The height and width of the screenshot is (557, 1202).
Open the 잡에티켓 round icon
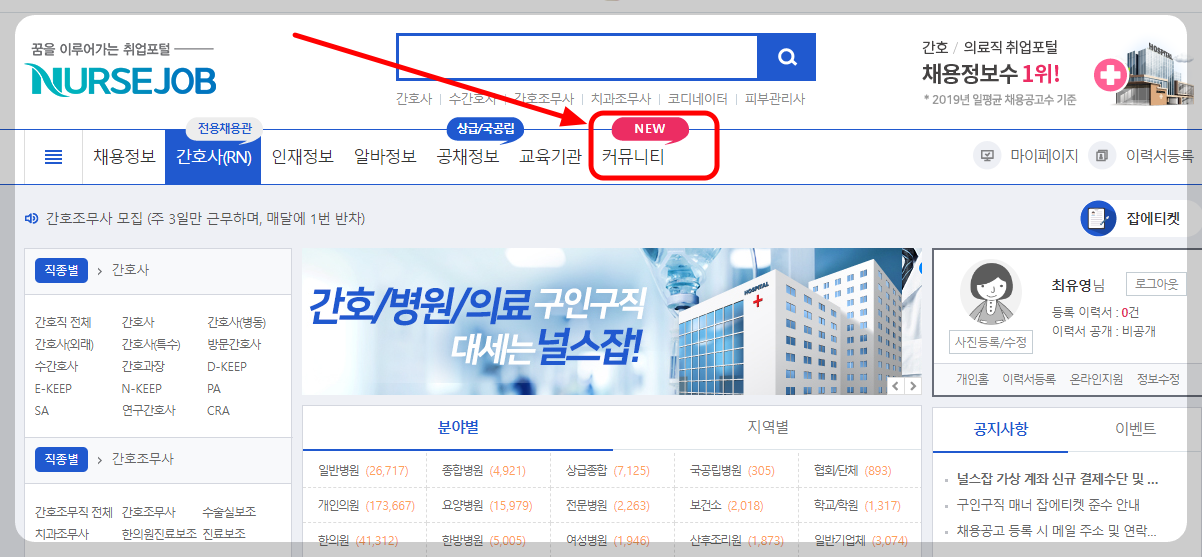pyautogui.click(x=1098, y=218)
